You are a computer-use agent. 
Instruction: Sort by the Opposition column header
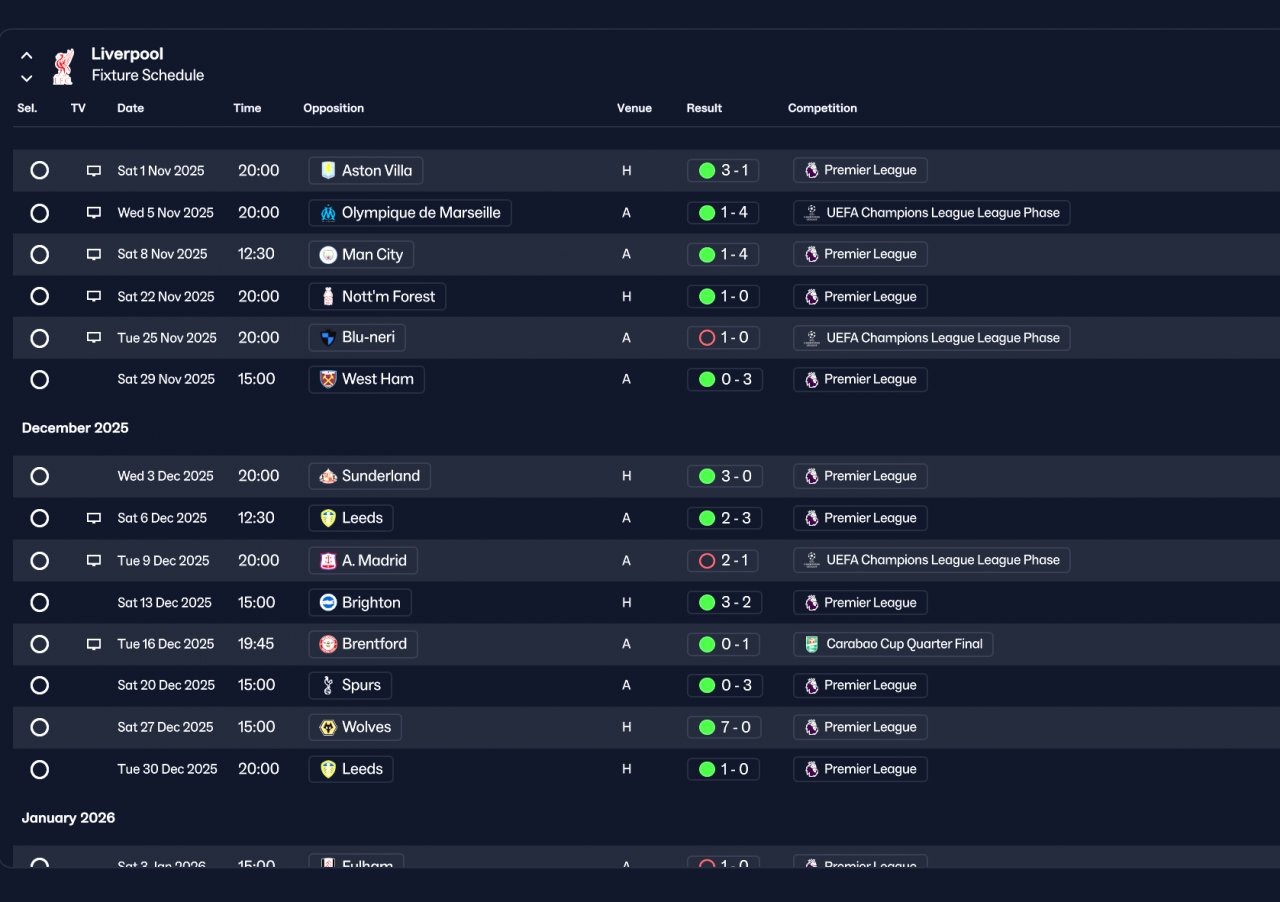pyautogui.click(x=333, y=108)
